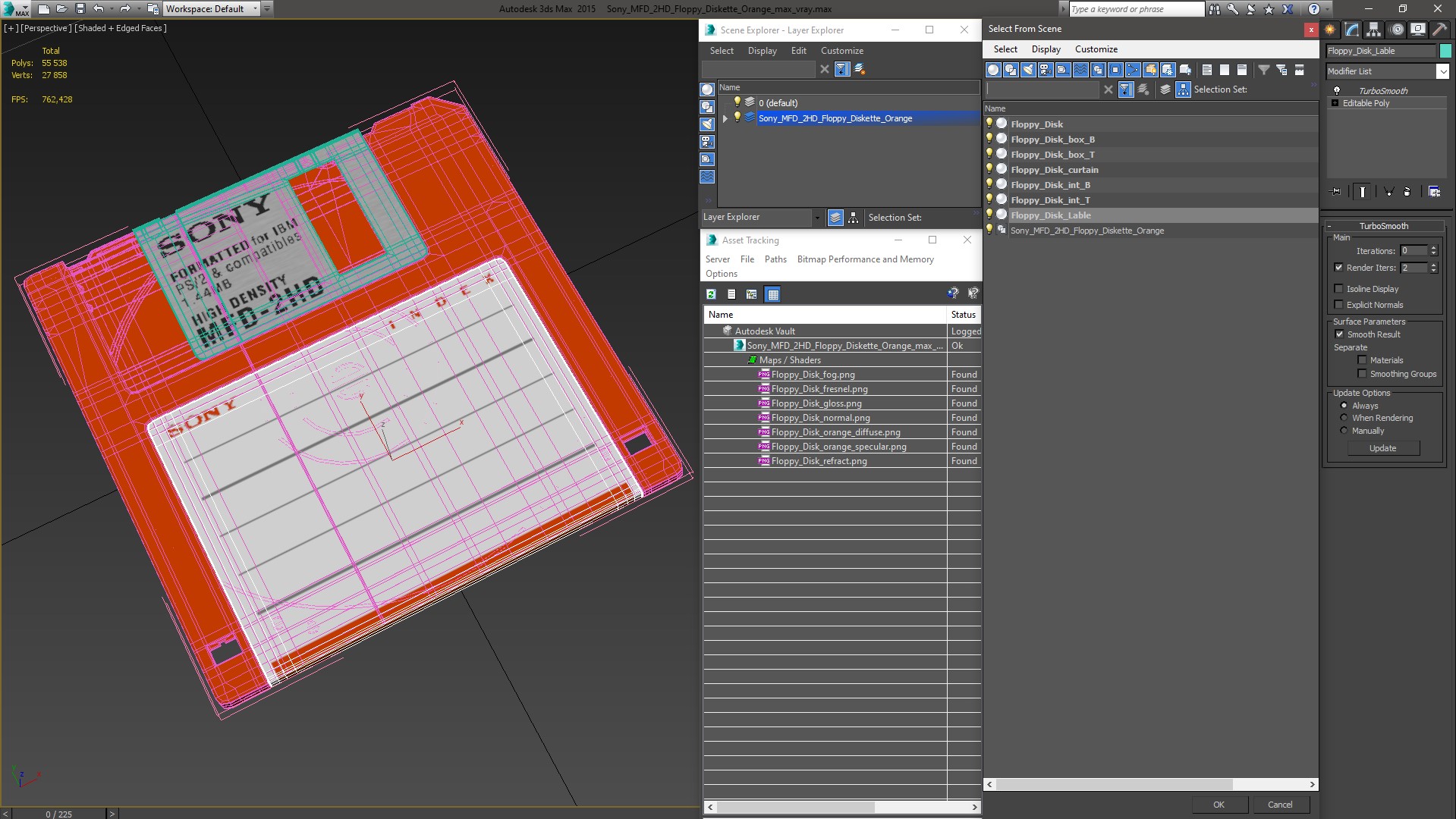Select the Manually update option
The height and width of the screenshot is (819, 1456).
(x=1344, y=431)
